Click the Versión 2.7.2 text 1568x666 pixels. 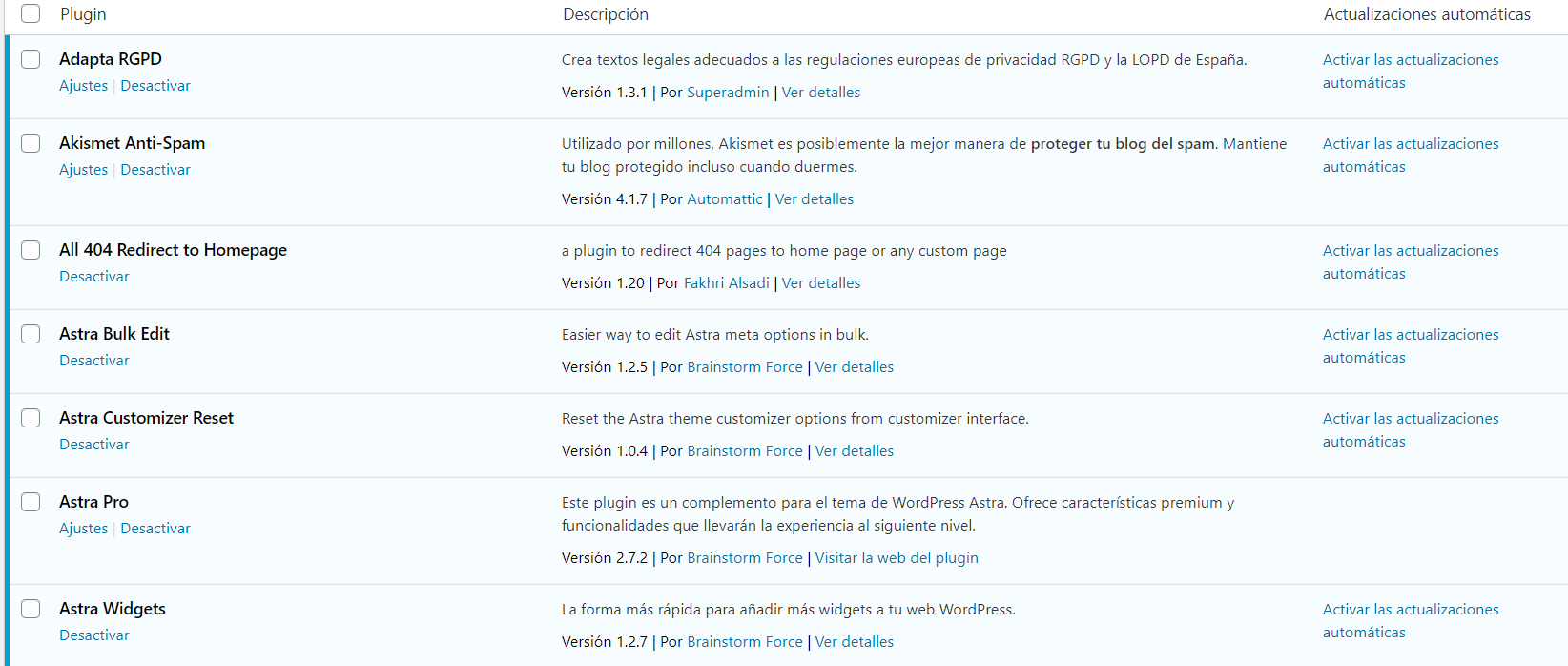[605, 558]
